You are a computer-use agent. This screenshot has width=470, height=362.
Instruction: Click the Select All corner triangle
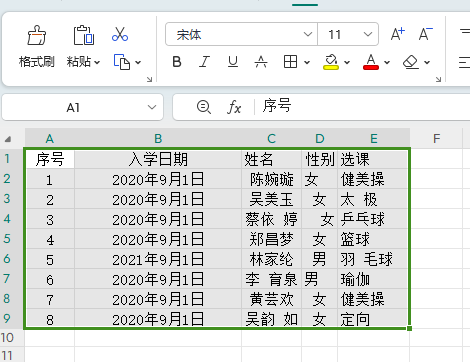[x=8, y=139]
